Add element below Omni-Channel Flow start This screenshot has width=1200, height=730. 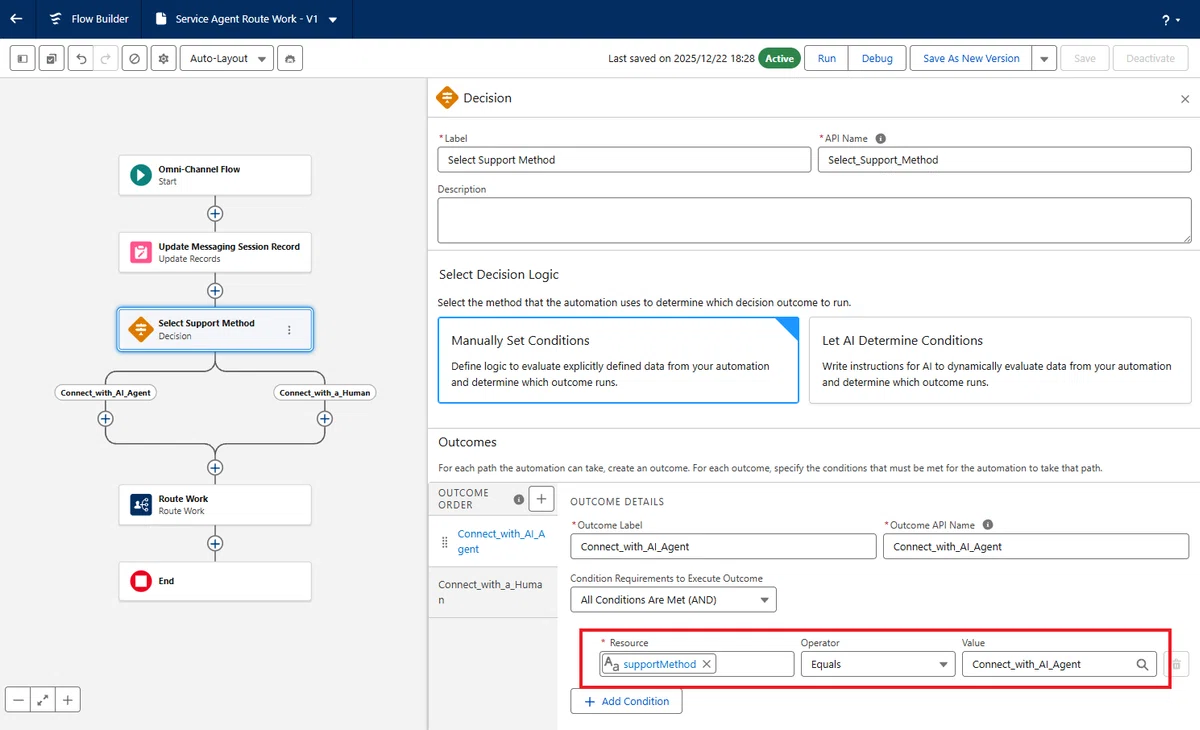(215, 213)
